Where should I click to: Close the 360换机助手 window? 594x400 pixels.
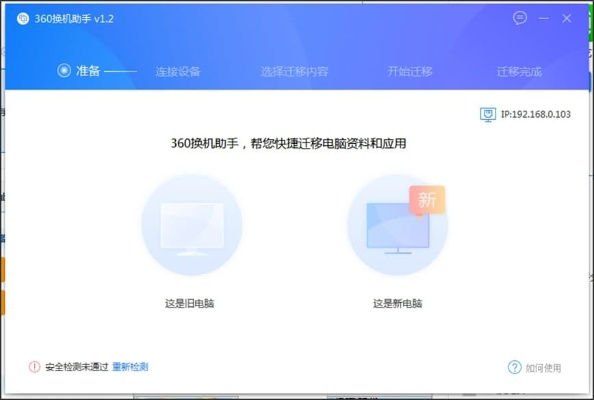[567, 18]
